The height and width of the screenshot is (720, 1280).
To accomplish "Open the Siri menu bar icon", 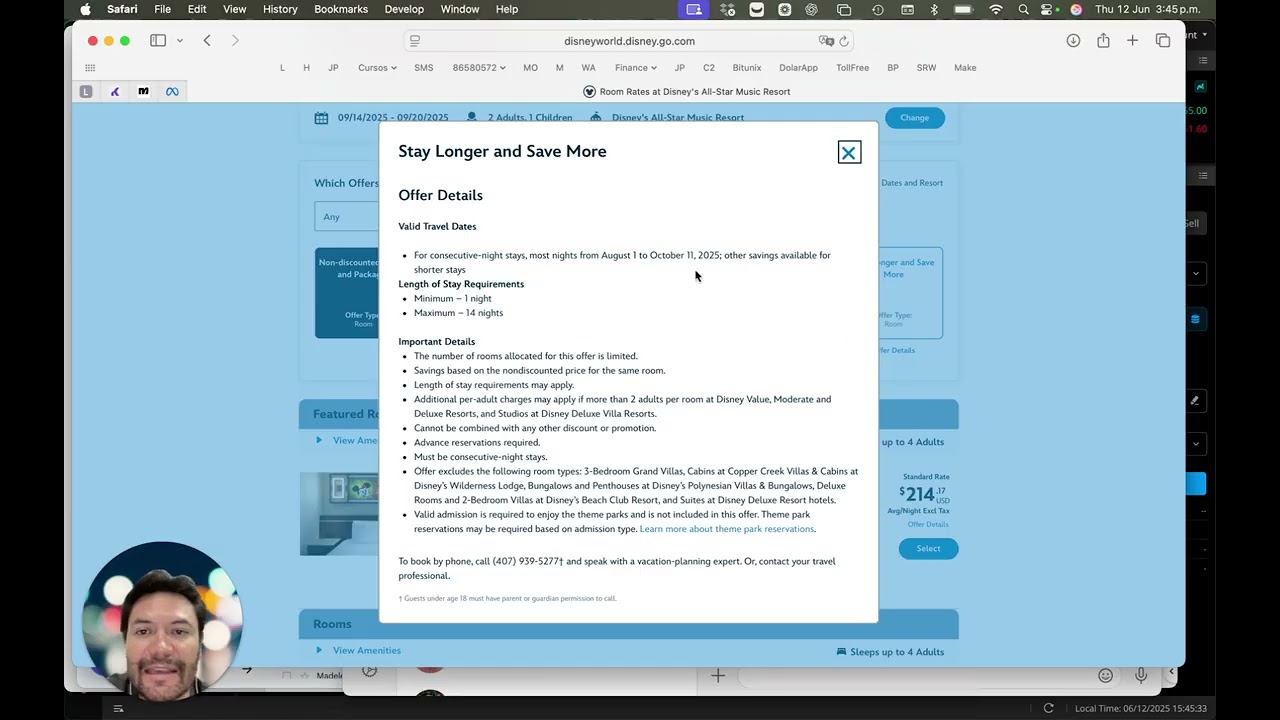I will click(1076, 10).
